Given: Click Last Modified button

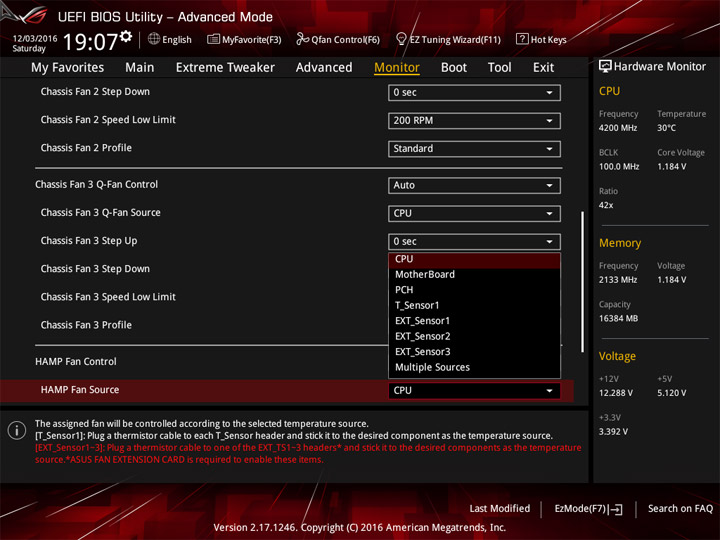Looking at the screenshot, I should [500, 509].
